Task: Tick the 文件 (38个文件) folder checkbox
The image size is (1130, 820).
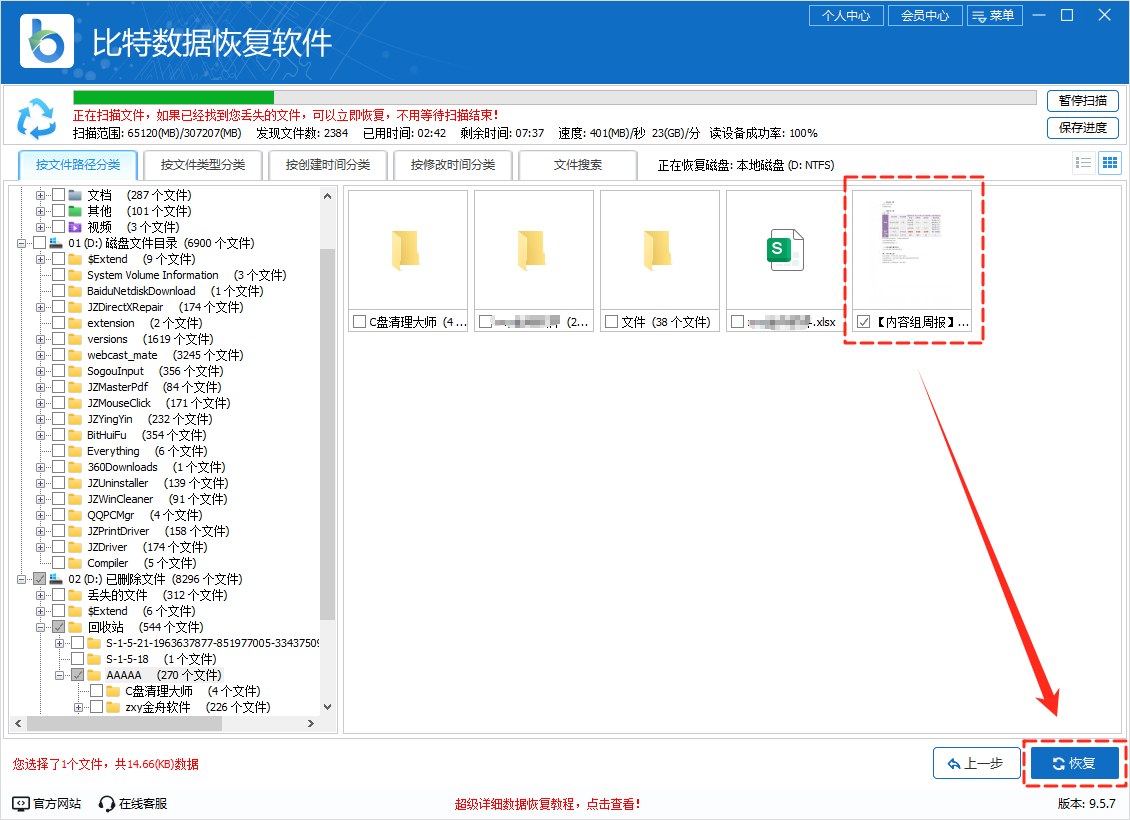Action: point(612,322)
